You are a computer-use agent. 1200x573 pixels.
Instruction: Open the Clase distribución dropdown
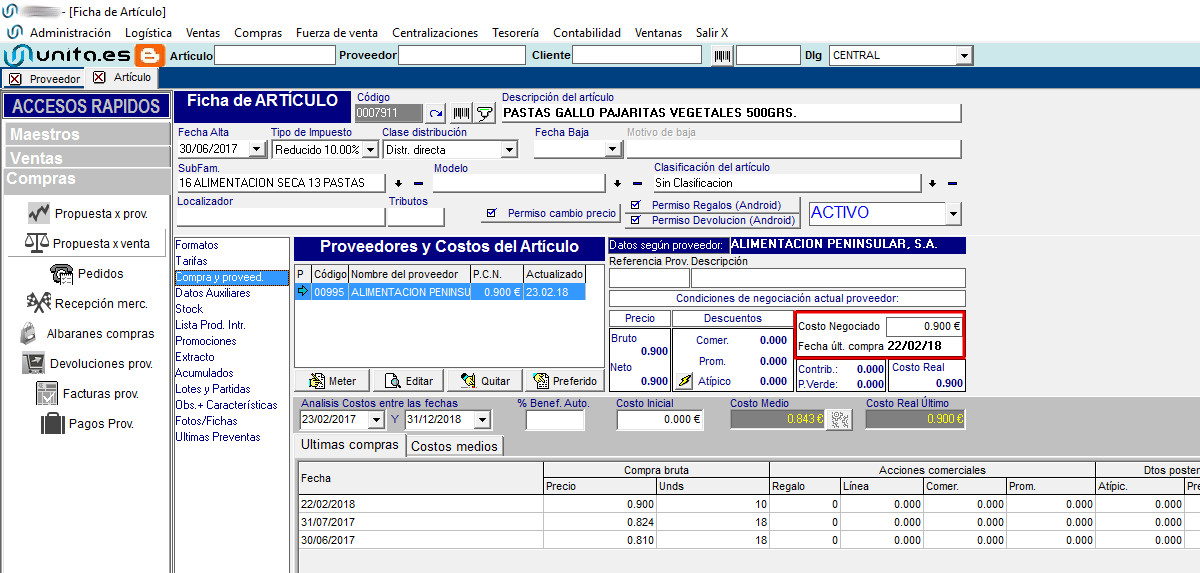click(509, 149)
